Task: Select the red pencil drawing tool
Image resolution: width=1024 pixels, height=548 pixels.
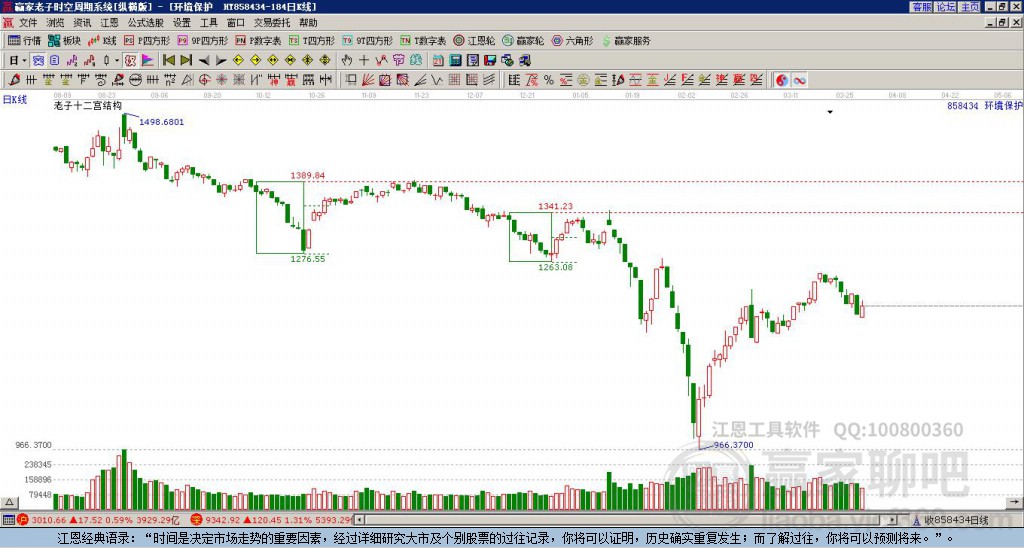Action: click(14, 80)
